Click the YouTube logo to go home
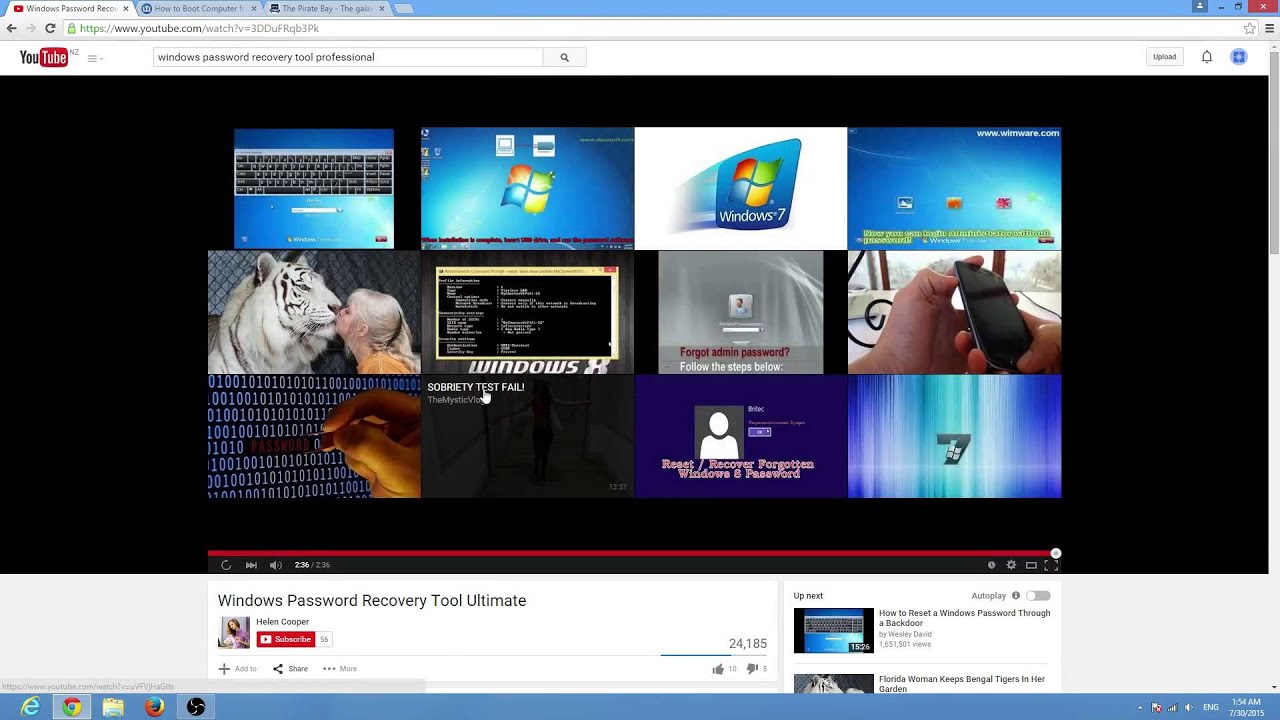 click(x=43, y=58)
